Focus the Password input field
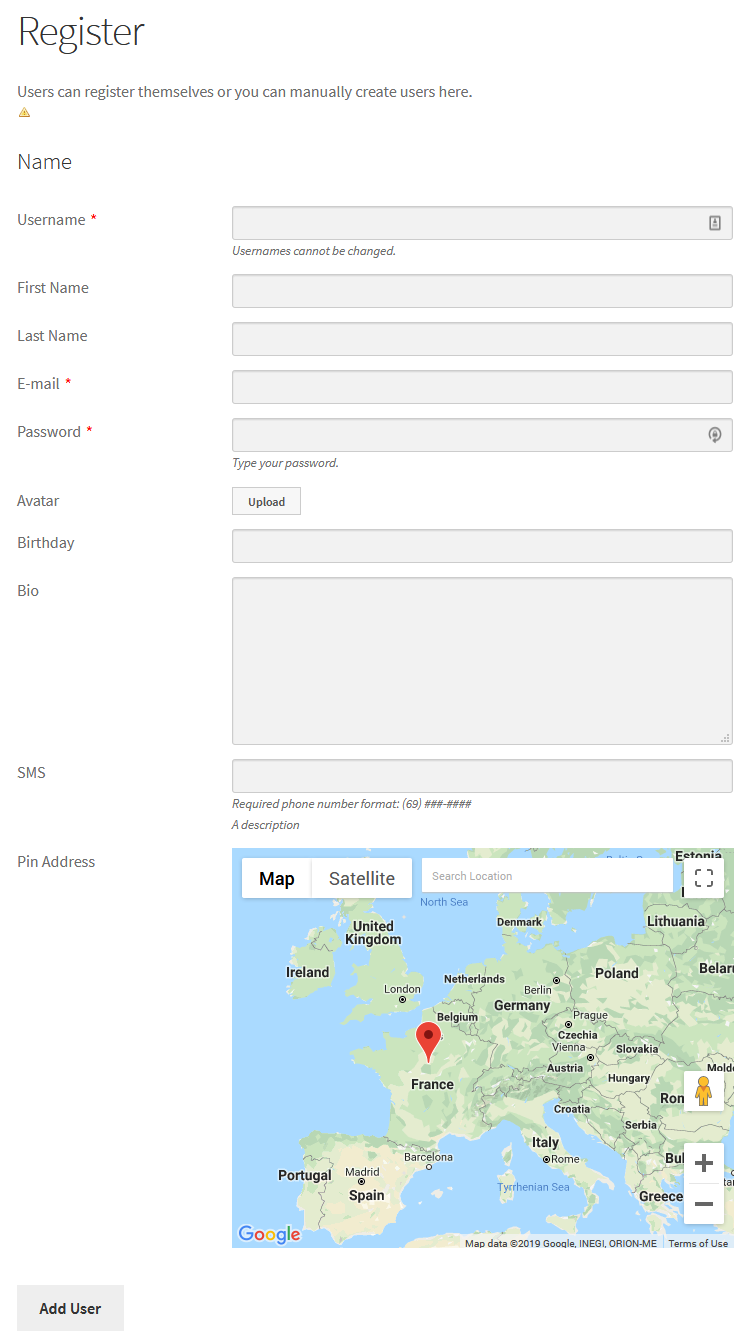The image size is (748, 1341). [482, 435]
